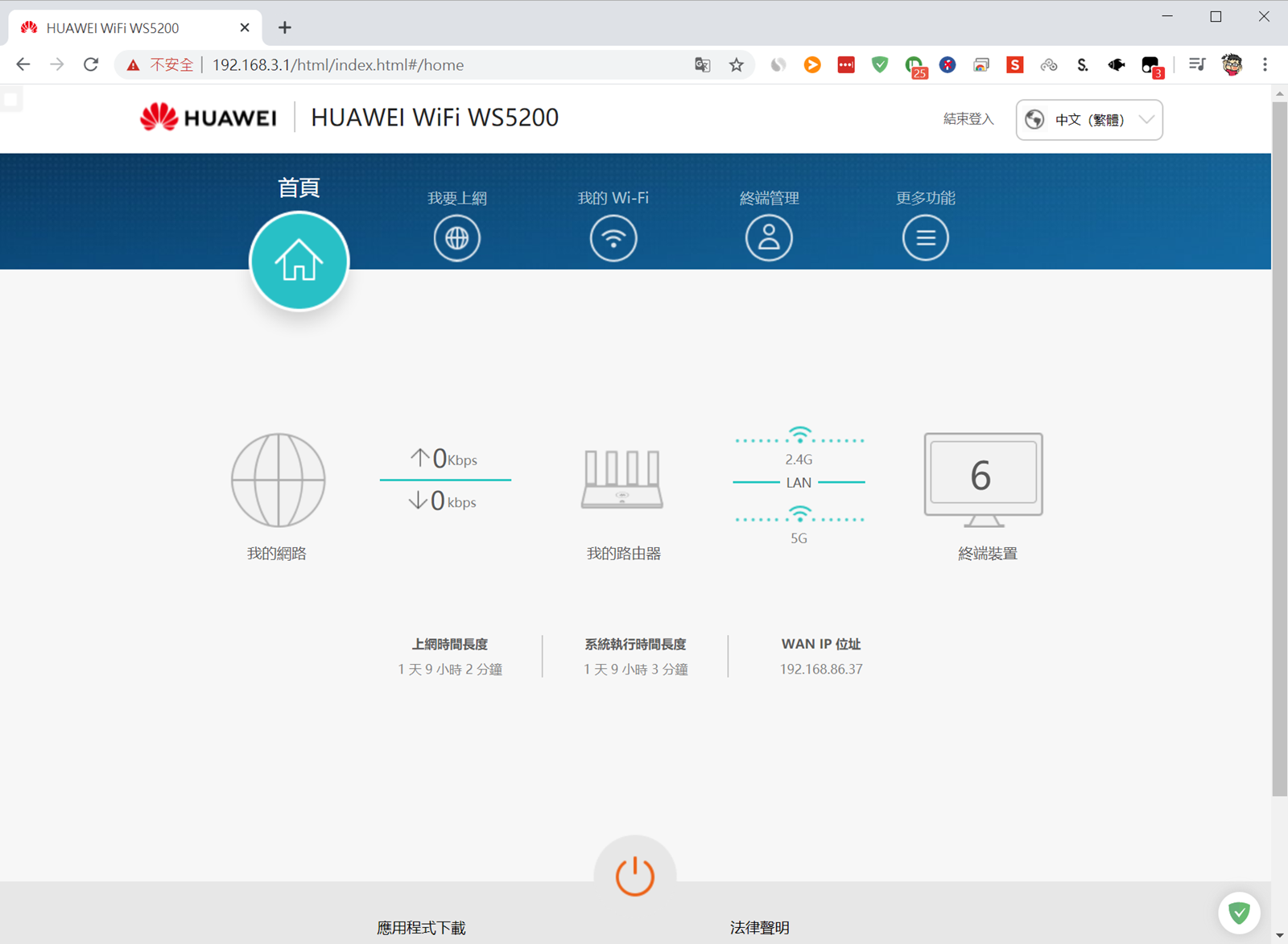The height and width of the screenshot is (944, 1288).
Task: Open Chrome's three-dot menu
Action: [x=1265, y=65]
